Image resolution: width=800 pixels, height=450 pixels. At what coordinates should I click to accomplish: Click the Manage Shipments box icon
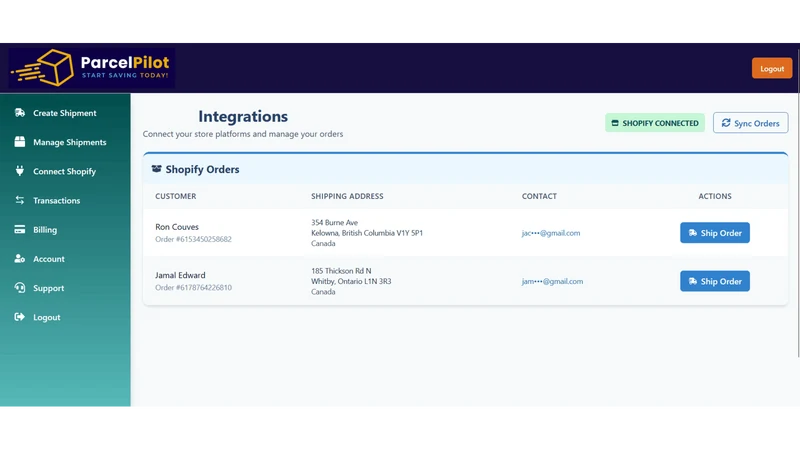click(20, 142)
